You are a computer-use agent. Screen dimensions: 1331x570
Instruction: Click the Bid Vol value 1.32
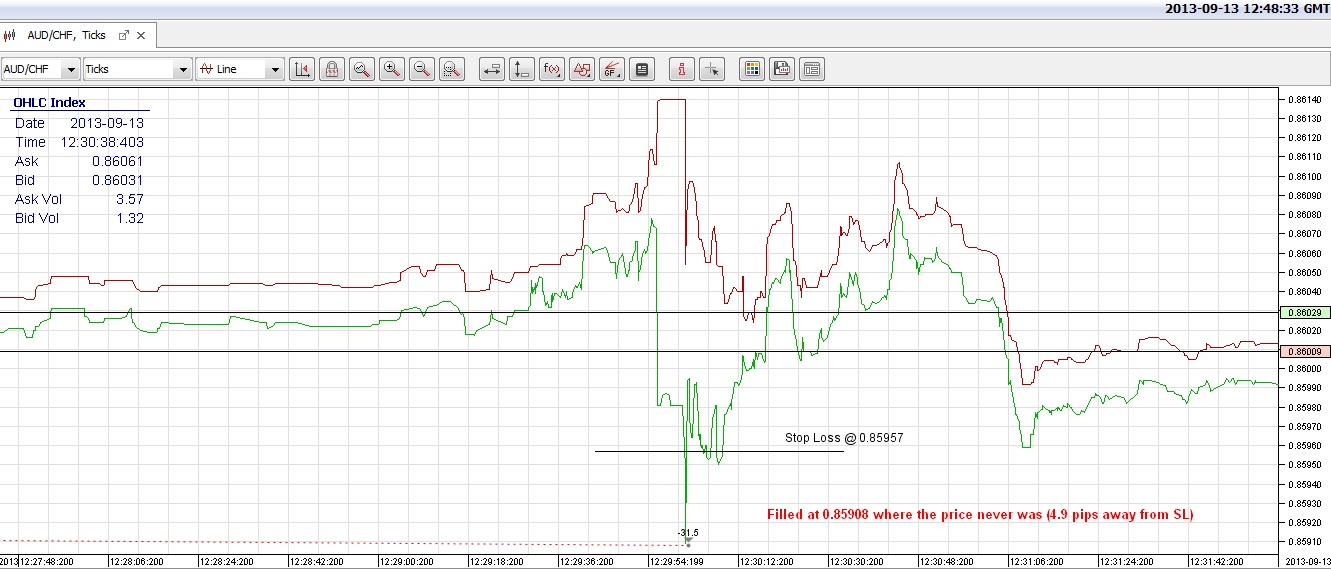(x=129, y=218)
